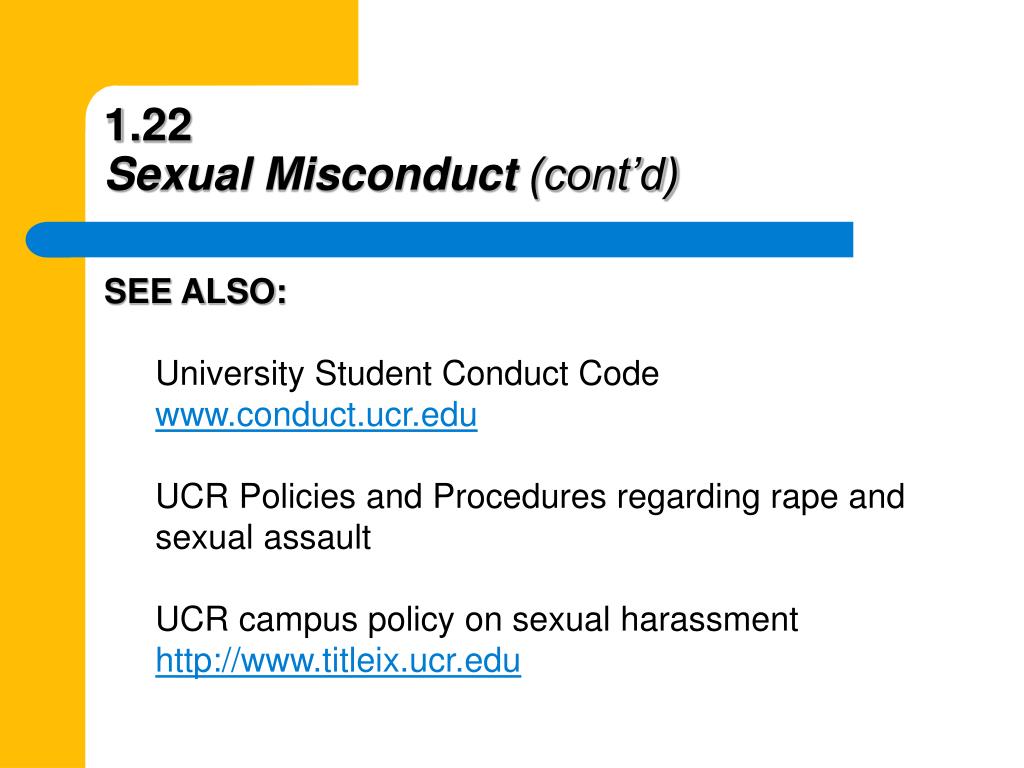Click the word "University" in the body text
Screen dimensions: 1024x768
(230, 374)
